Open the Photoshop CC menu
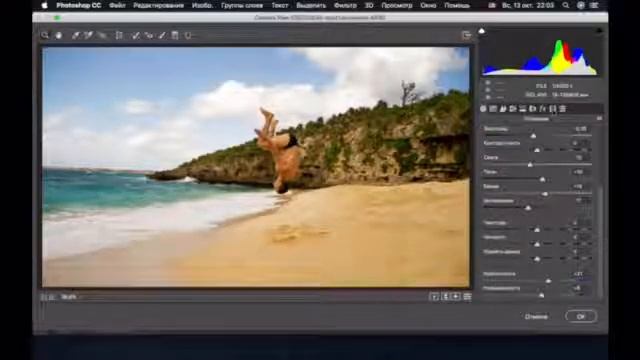 pyautogui.click(x=79, y=5)
